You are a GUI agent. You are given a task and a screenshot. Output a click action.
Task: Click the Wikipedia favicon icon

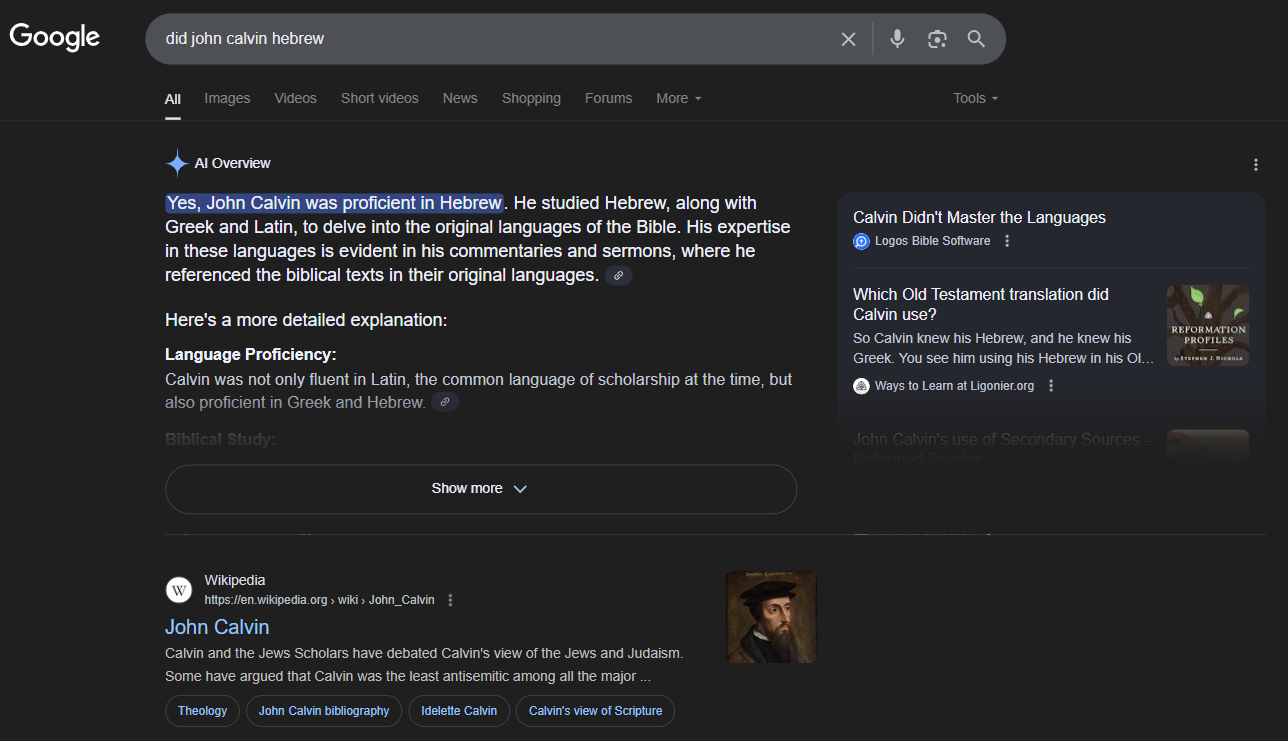click(178, 590)
